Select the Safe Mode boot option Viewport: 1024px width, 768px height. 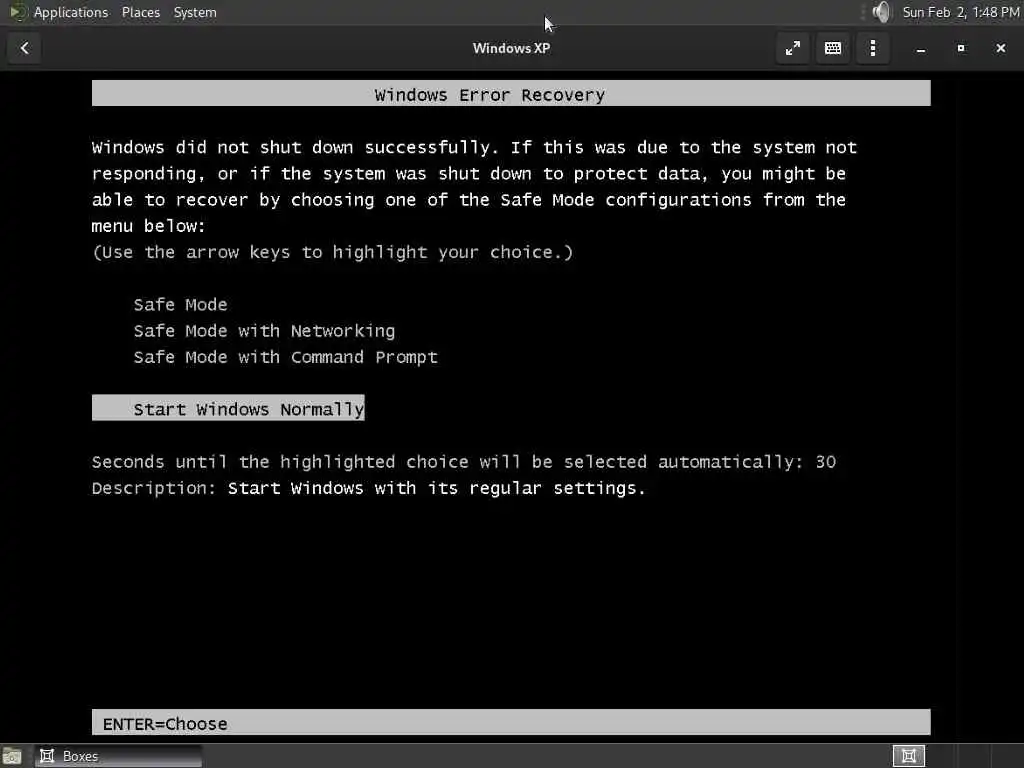(x=180, y=305)
